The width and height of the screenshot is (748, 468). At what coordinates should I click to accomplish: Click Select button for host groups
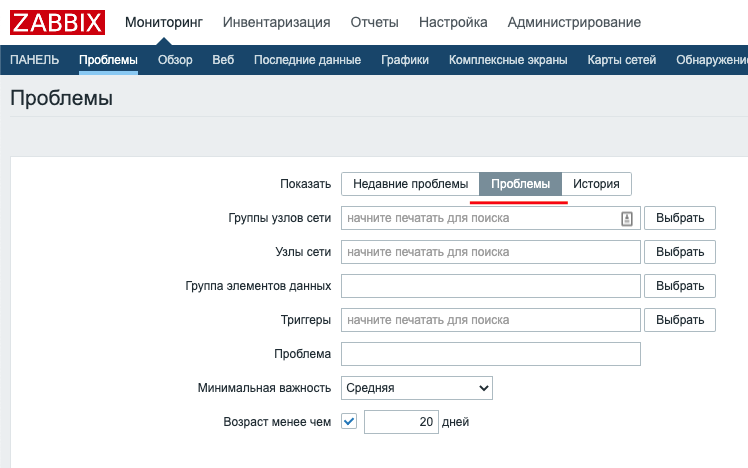tap(680, 218)
